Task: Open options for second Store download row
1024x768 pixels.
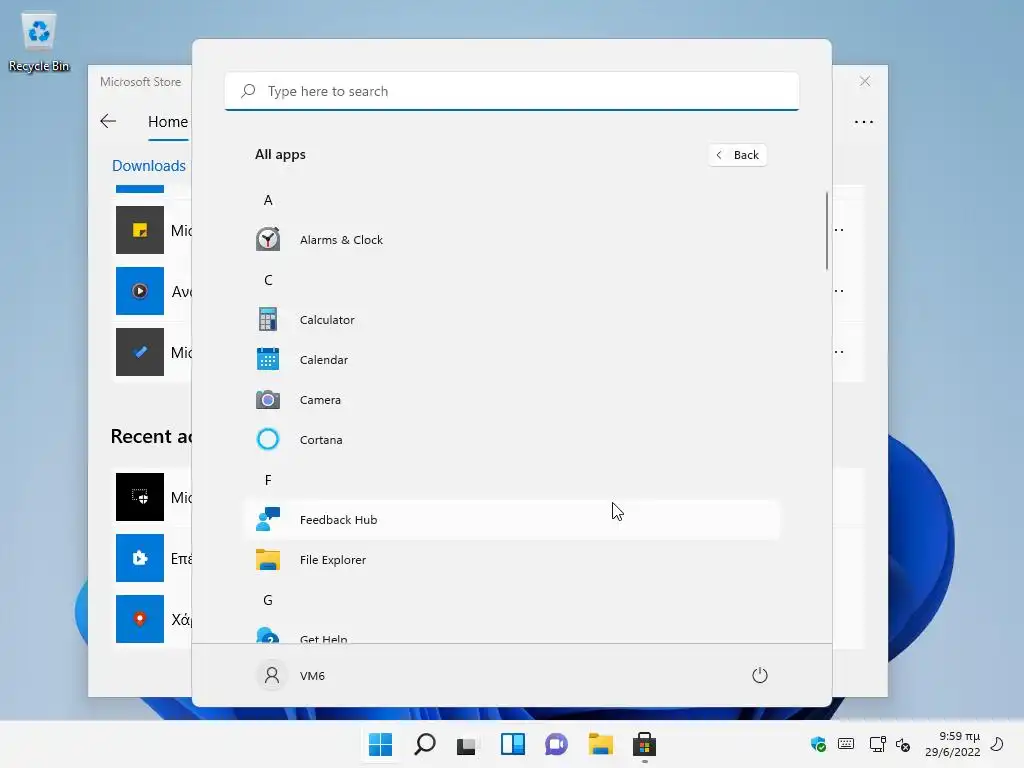Action: (x=840, y=291)
